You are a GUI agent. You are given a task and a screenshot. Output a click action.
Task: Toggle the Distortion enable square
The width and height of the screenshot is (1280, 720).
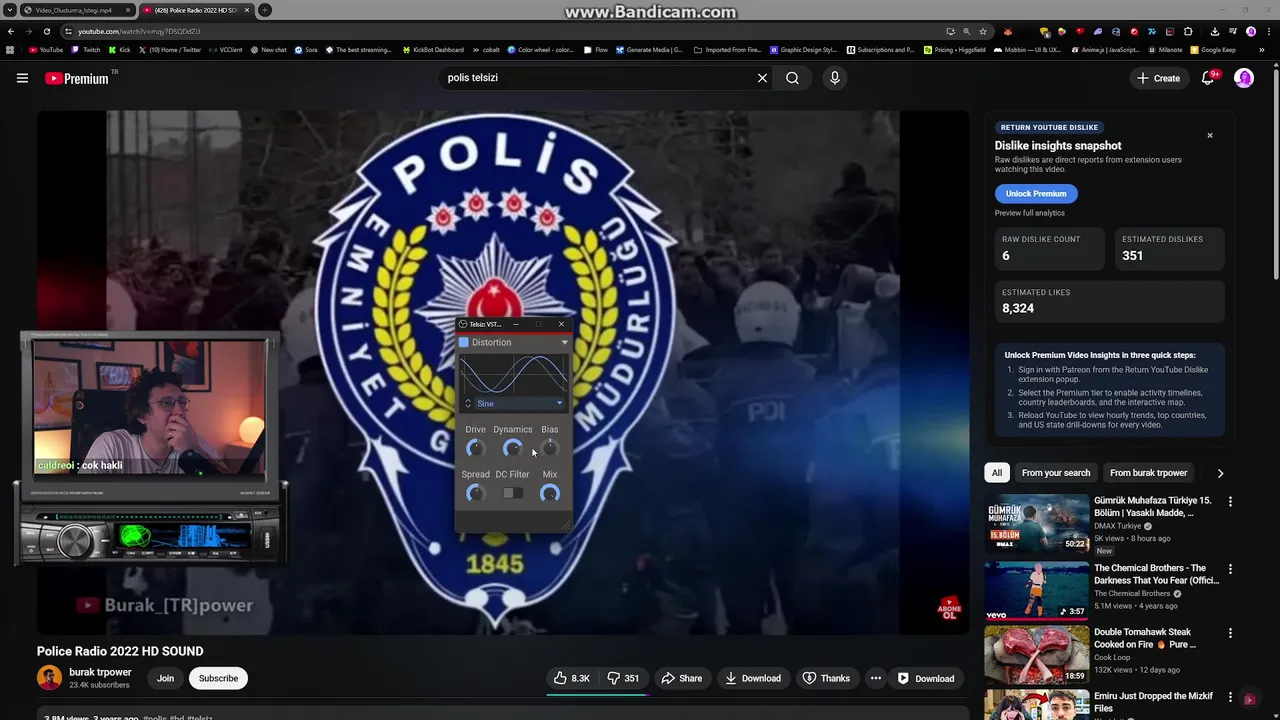[464, 342]
